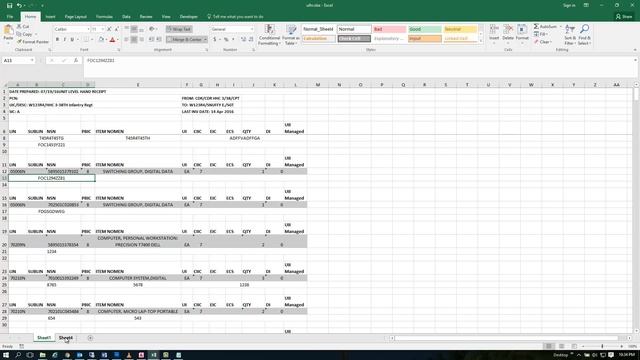Click the Increase Decimal icon

243,40
